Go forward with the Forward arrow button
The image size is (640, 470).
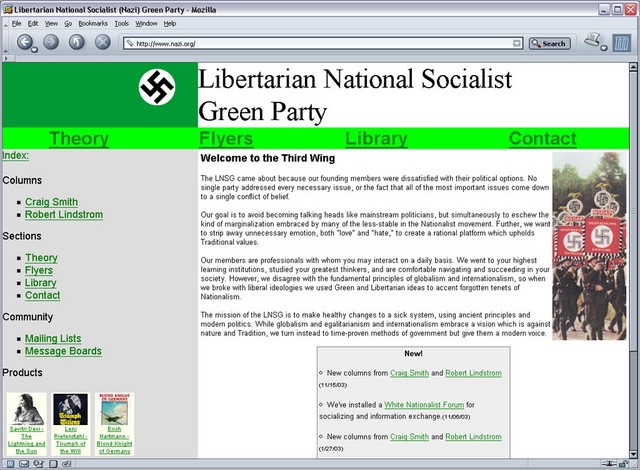coord(51,42)
